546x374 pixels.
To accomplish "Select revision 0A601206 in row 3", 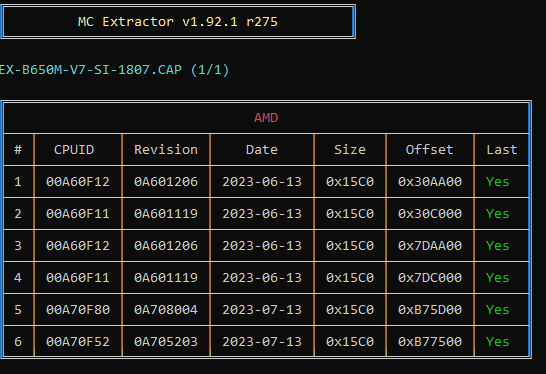I will [166, 246].
